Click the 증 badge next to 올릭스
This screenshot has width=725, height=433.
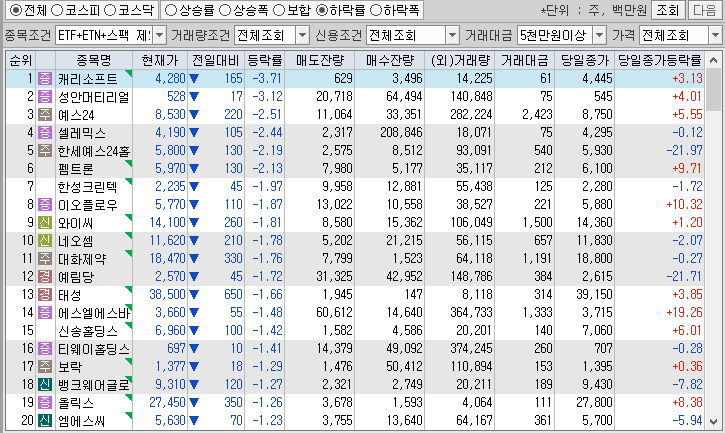45,402
